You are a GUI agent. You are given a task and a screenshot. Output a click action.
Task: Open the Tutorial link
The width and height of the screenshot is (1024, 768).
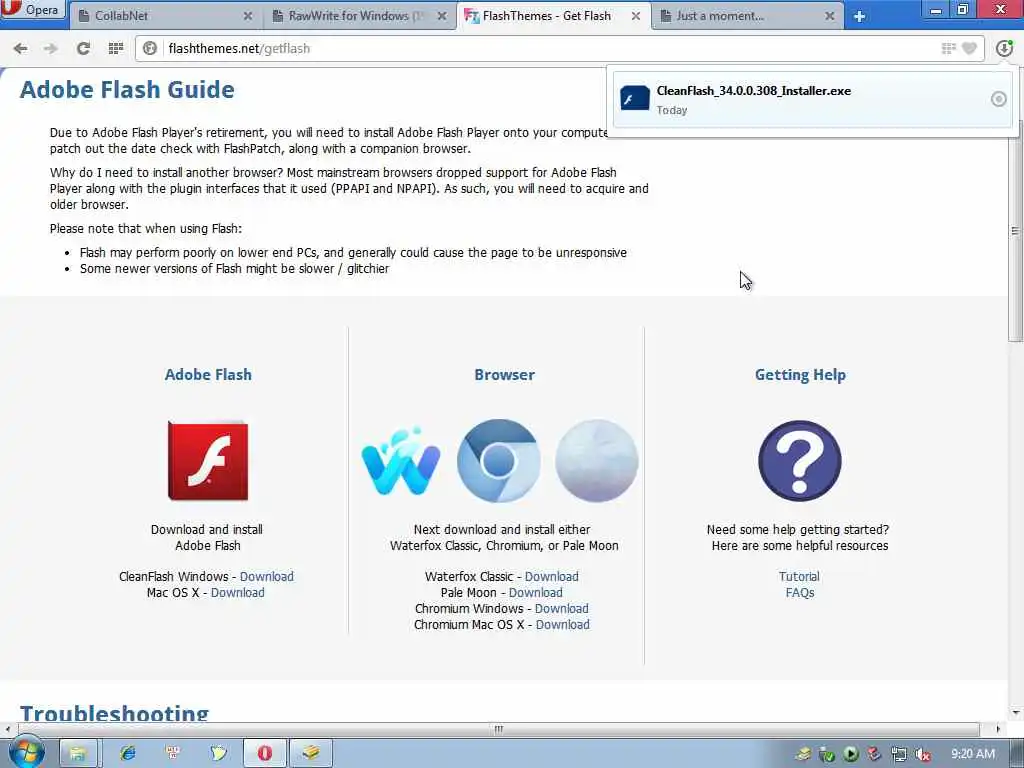799,577
